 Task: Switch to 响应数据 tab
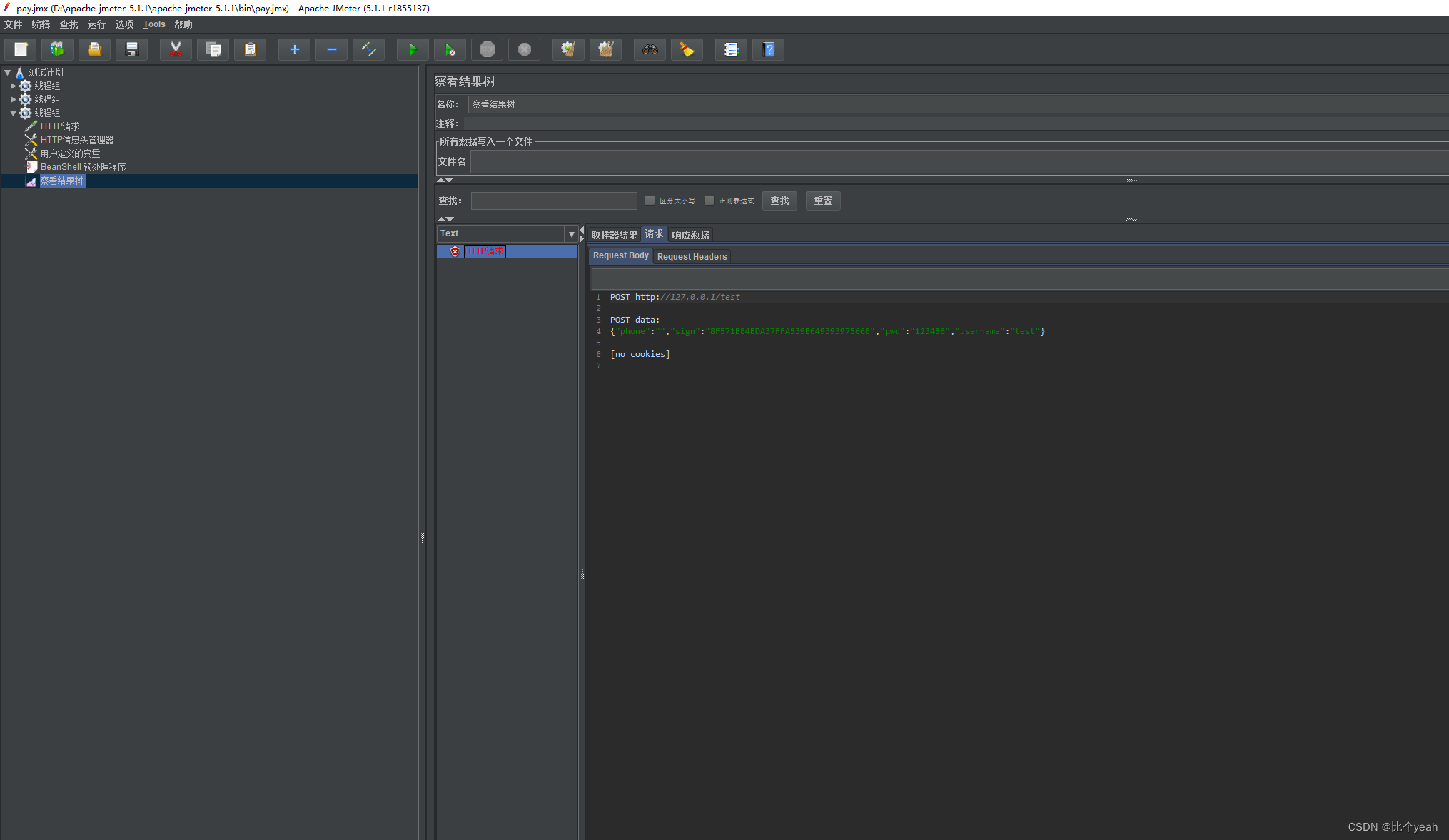point(690,235)
